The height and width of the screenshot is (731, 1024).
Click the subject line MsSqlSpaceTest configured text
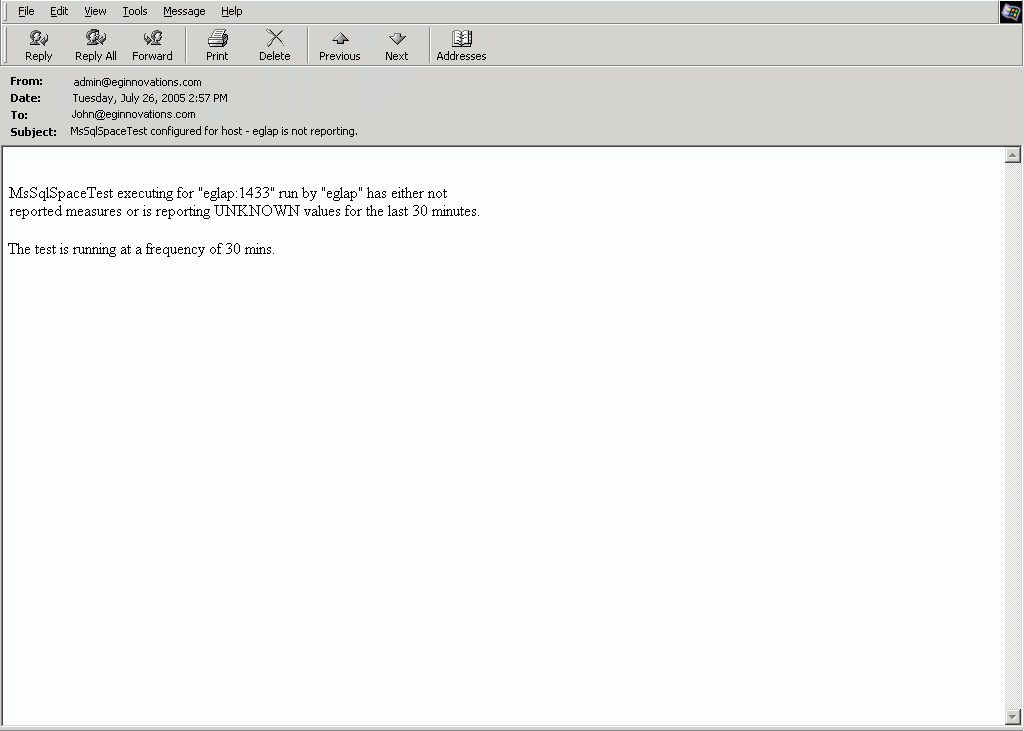(x=214, y=131)
